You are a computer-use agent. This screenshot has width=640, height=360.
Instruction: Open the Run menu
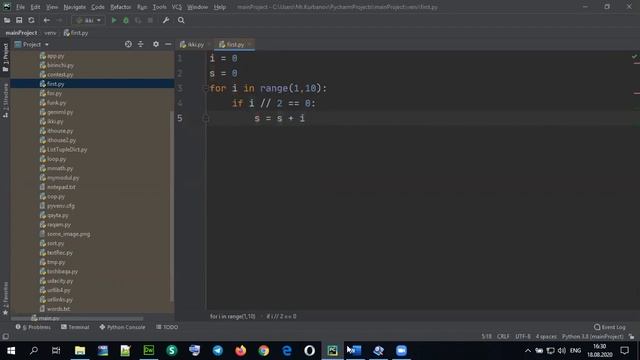point(142,7)
